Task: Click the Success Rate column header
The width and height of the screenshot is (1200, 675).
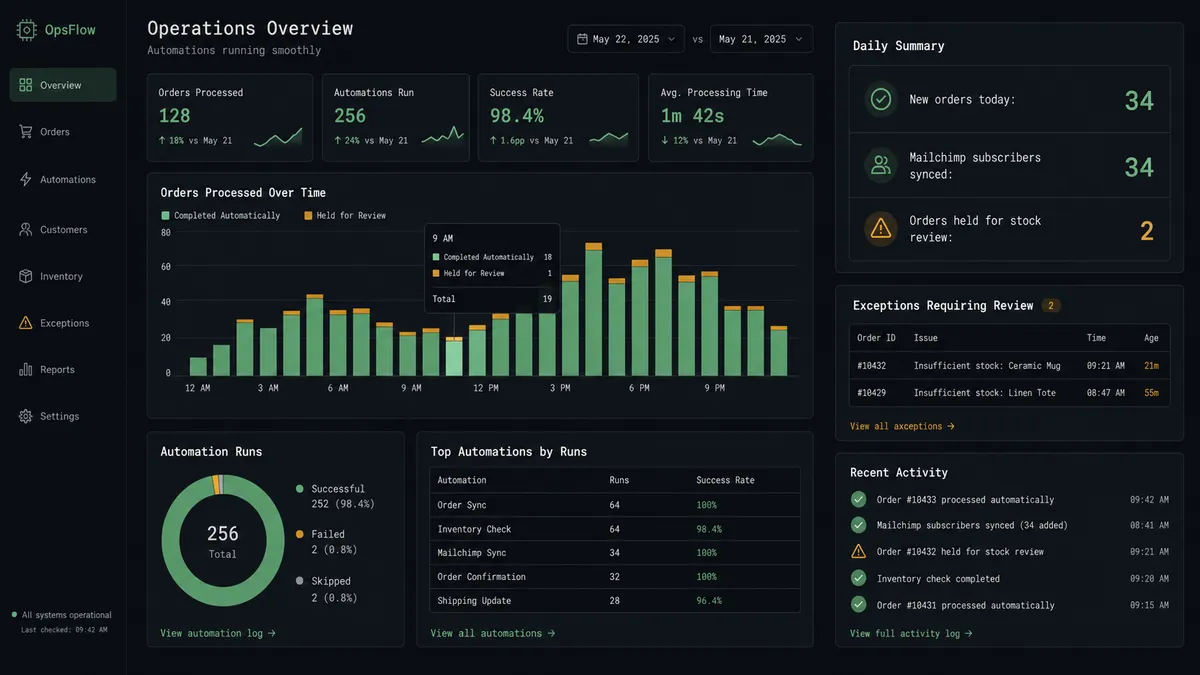Action: coord(726,480)
